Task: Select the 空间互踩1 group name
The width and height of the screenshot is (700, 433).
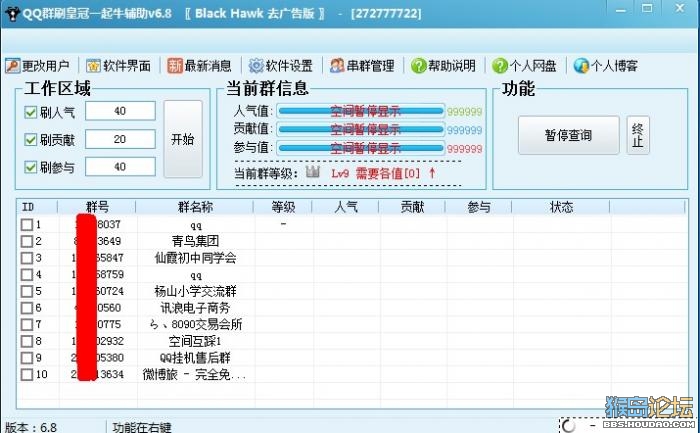Action: click(195, 341)
